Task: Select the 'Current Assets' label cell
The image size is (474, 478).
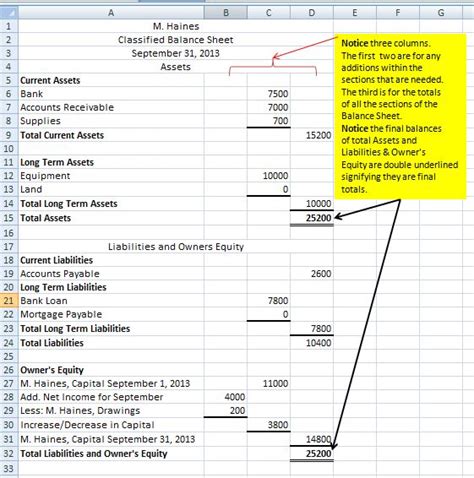Action: (111, 80)
